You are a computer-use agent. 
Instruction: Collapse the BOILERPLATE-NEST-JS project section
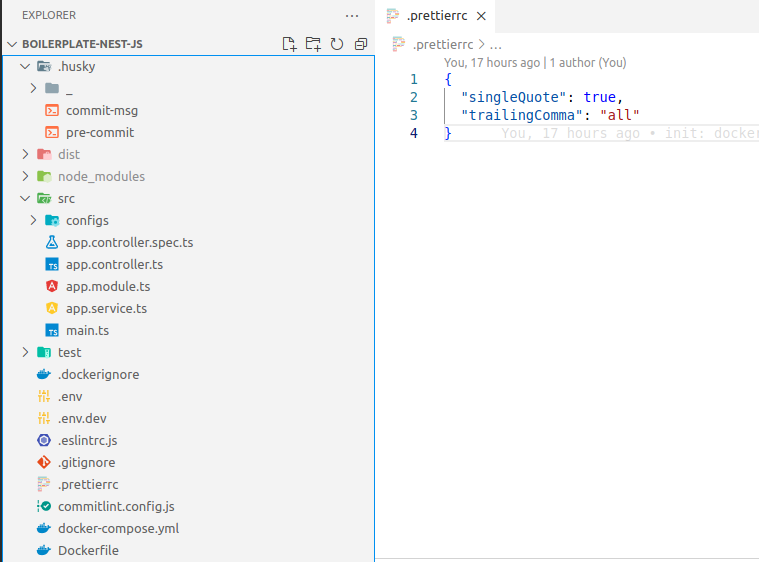(12, 45)
